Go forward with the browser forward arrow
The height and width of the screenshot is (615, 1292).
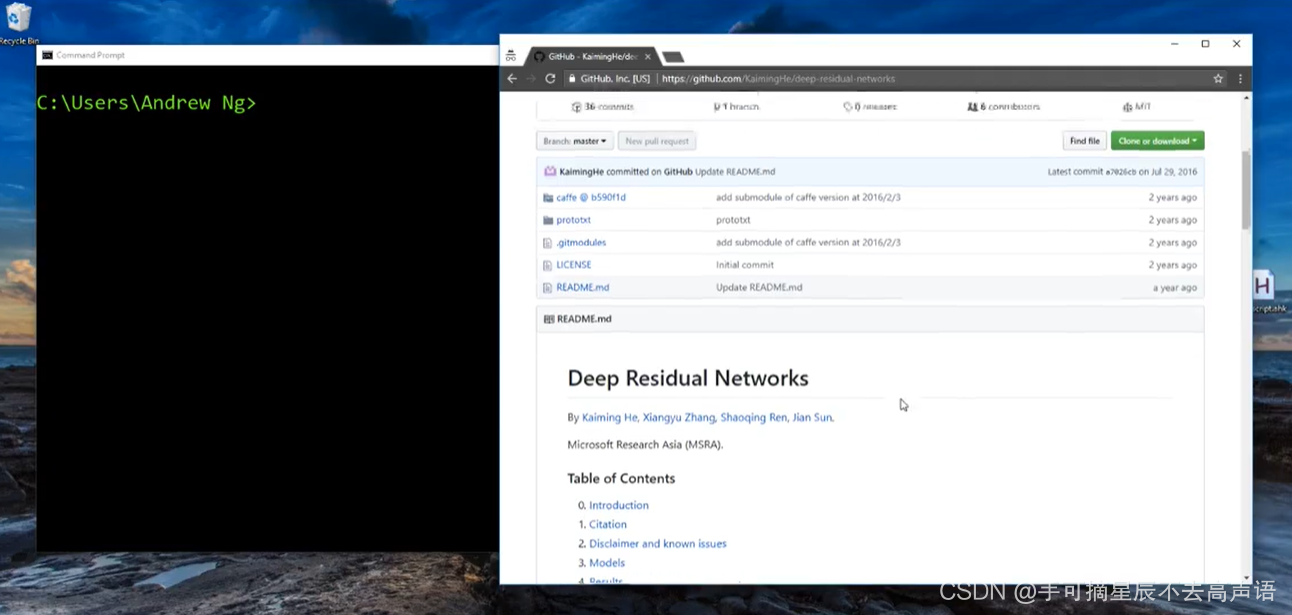click(531, 78)
